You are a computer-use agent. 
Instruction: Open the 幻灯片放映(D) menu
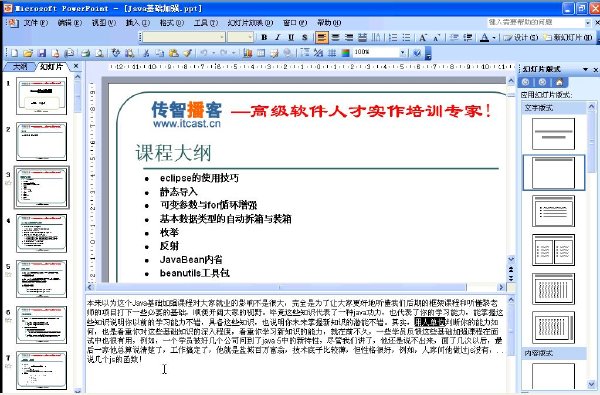pyautogui.click(x=250, y=23)
